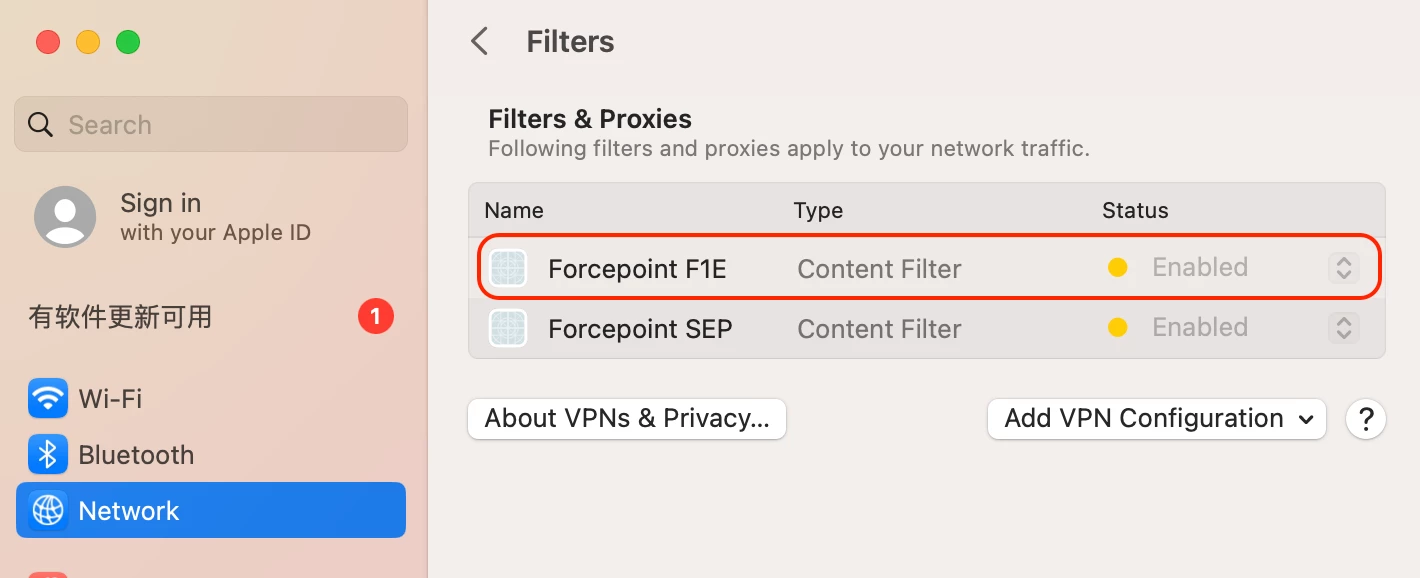
Task: Open Bluetooth settings via its icon
Action: coord(48,454)
